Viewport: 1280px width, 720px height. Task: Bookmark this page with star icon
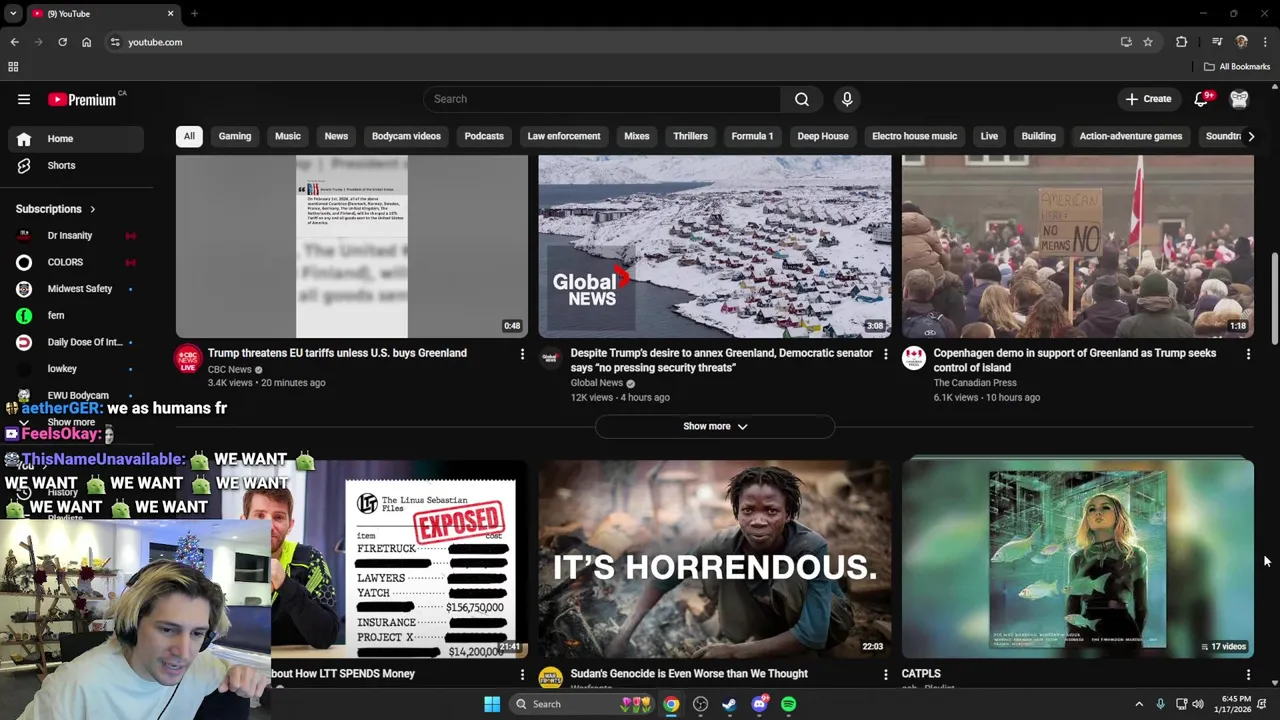(1148, 42)
